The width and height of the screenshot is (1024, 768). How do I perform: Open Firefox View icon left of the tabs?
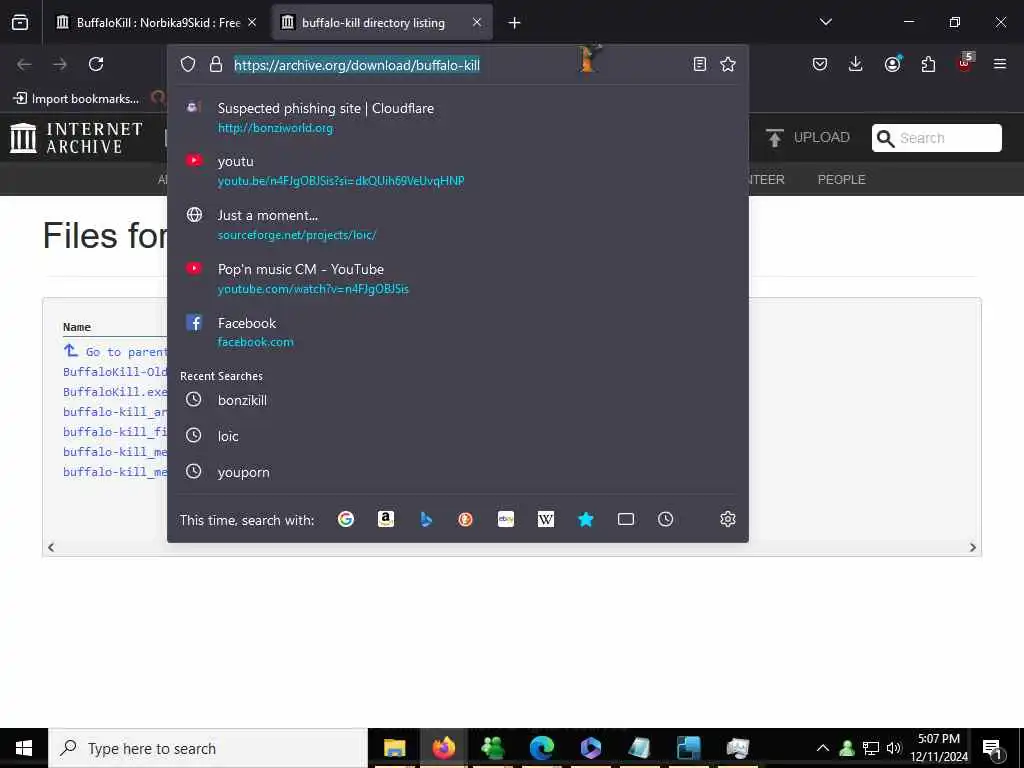tap(20, 23)
